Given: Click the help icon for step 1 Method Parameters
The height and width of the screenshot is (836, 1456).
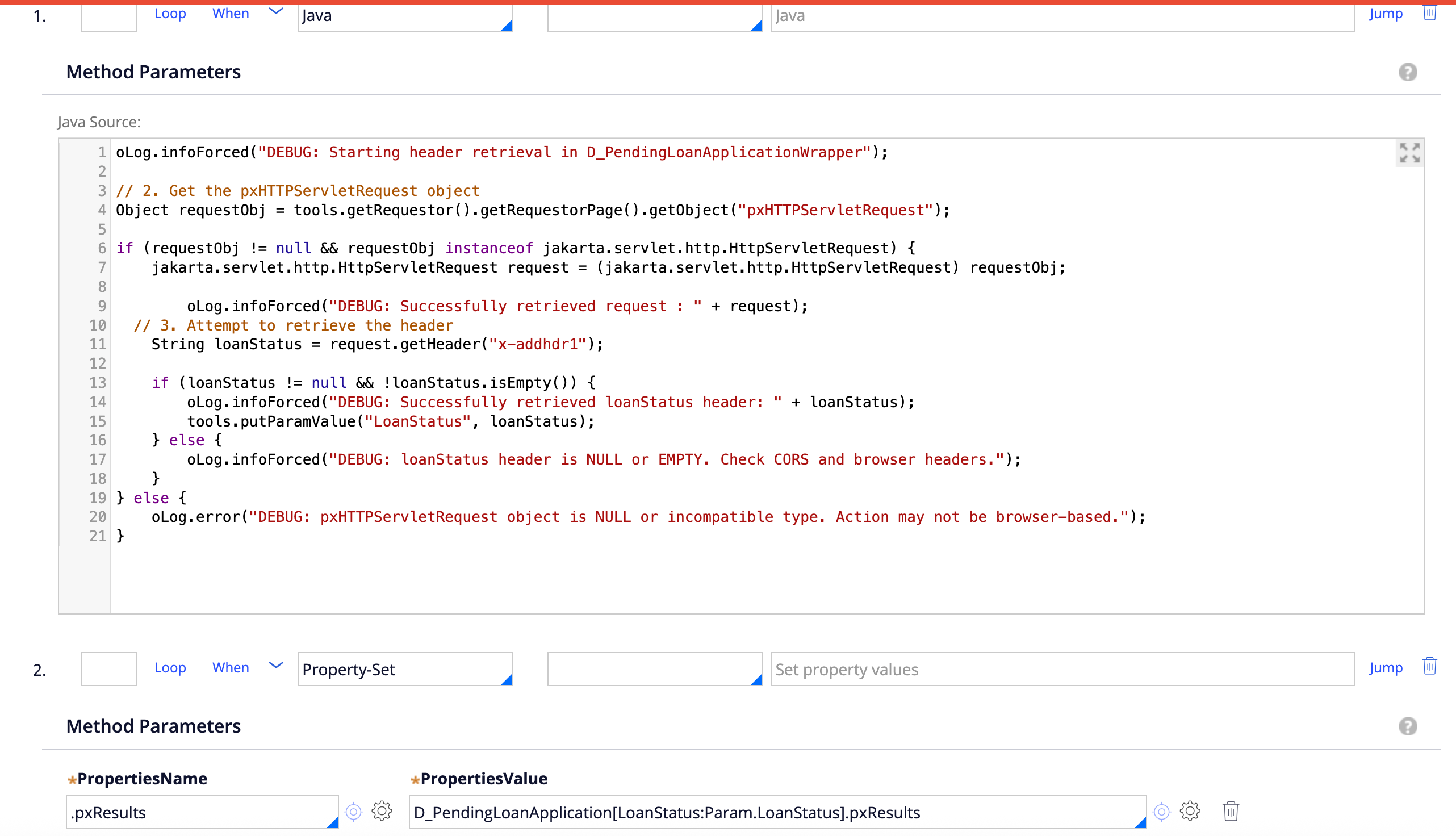Looking at the screenshot, I should coord(1407,72).
